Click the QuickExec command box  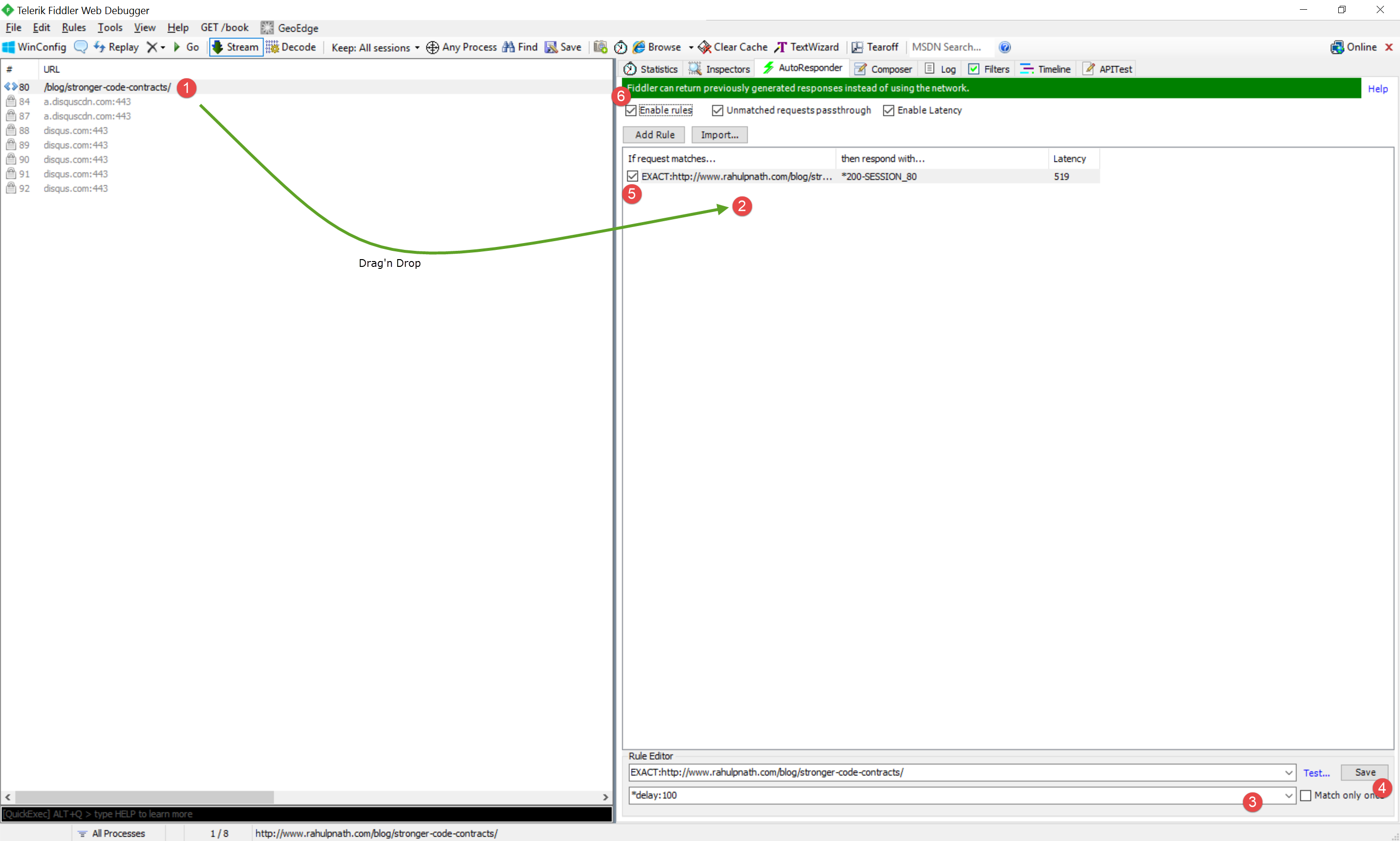[x=307, y=814]
